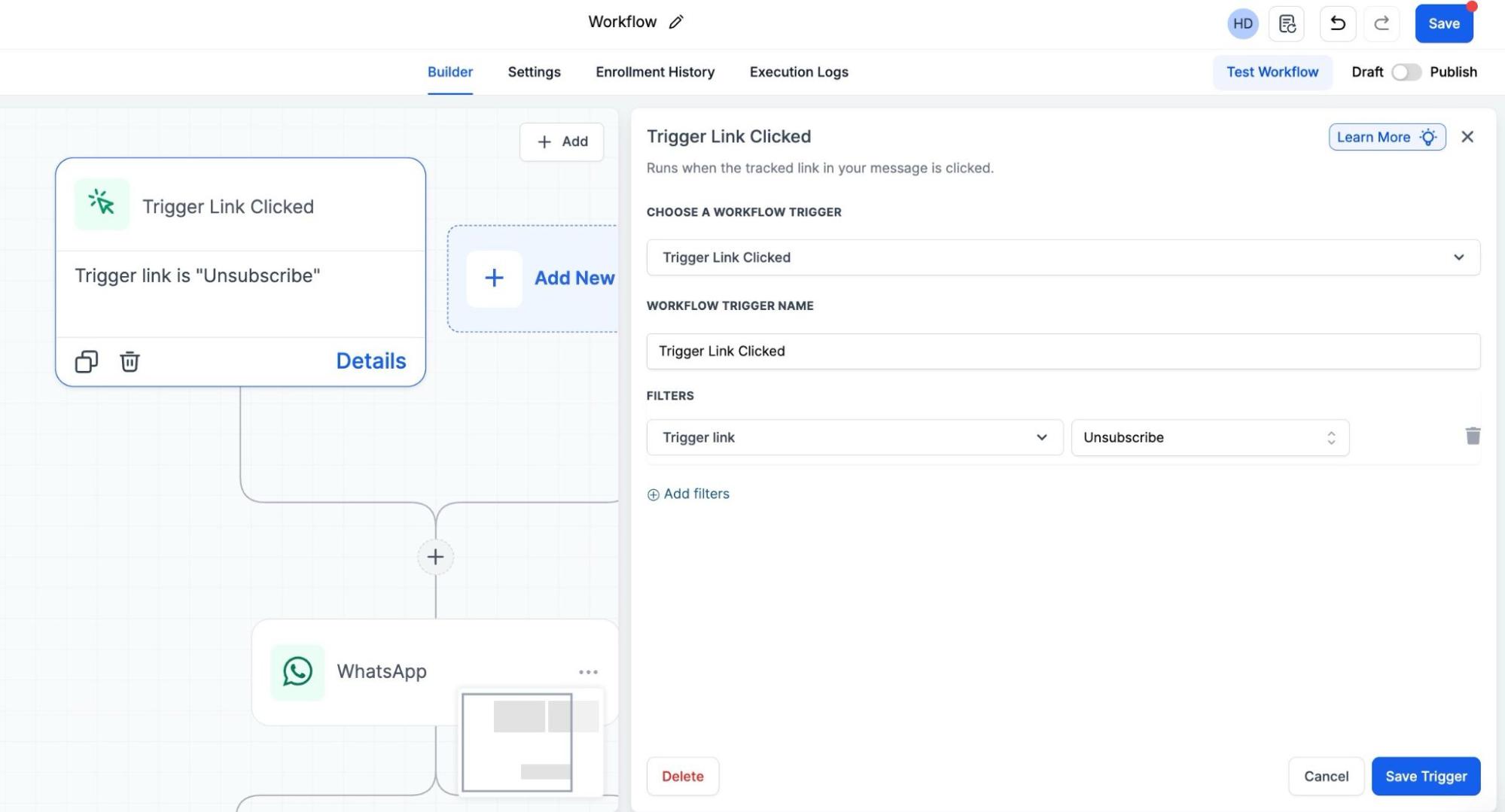The image size is (1505, 812).
Task: Switch to the Settings tab
Action: 534,72
